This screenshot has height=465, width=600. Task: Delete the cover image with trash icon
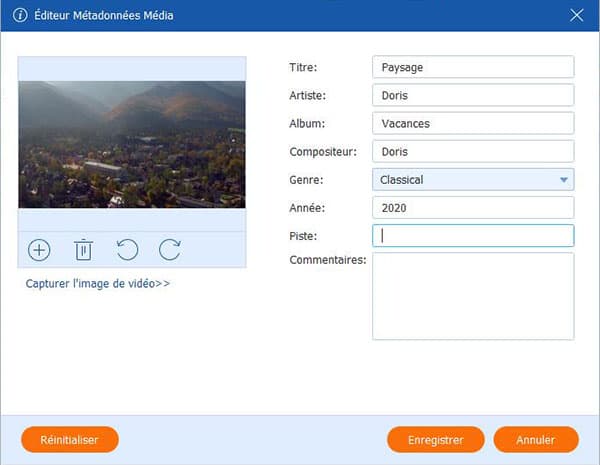pyautogui.click(x=83, y=250)
